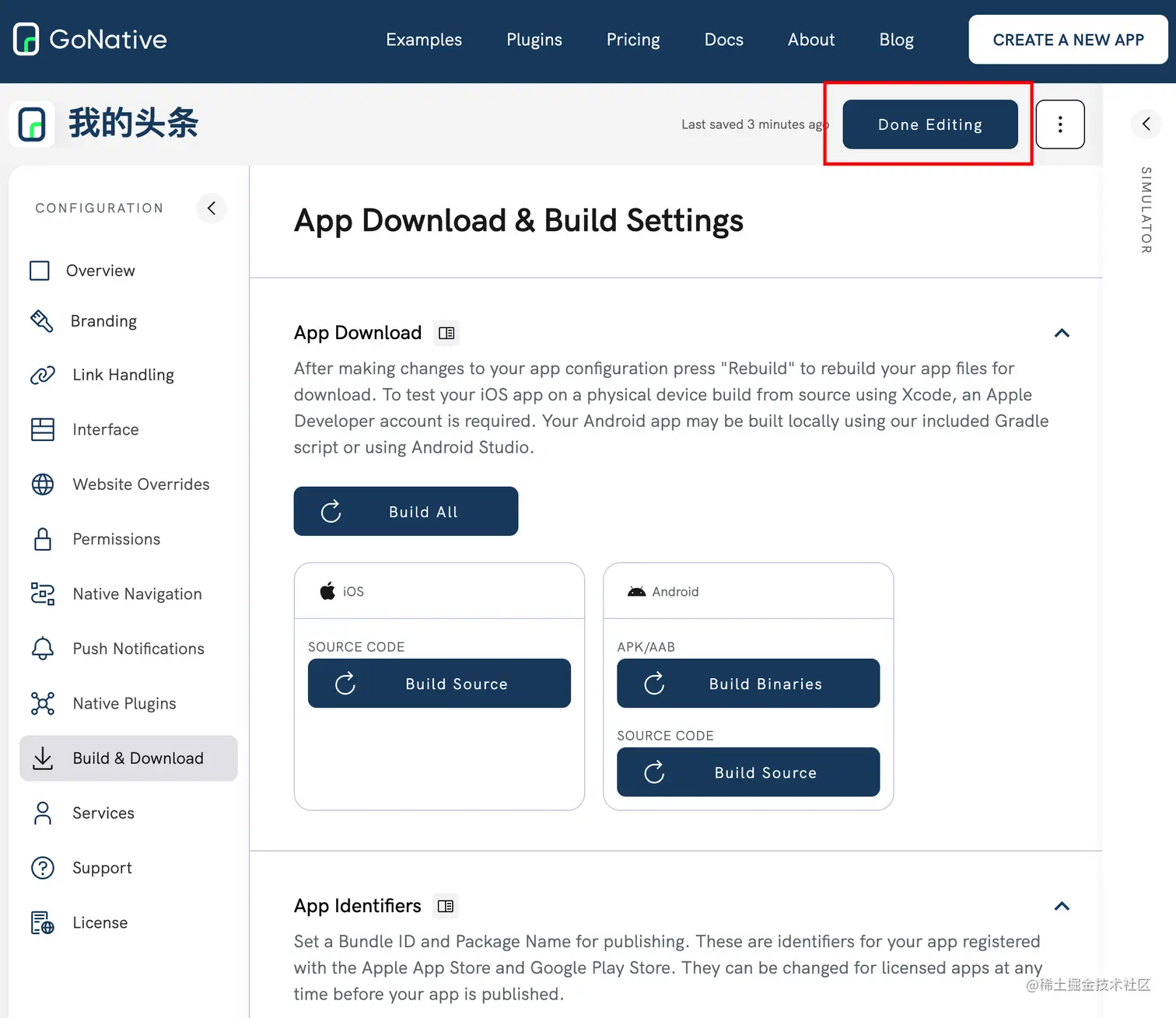This screenshot has width=1176, height=1018.
Task: Open the Blog page
Action: tap(897, 40)
